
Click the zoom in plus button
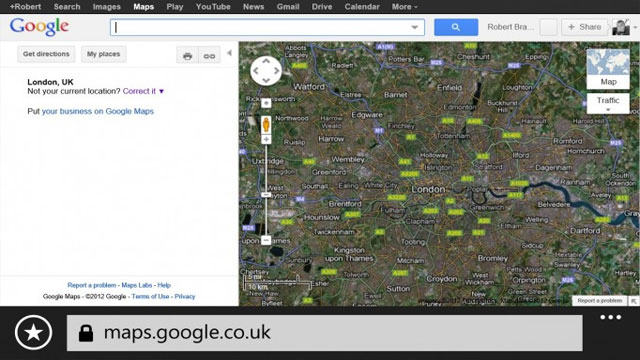pos(266,140)
